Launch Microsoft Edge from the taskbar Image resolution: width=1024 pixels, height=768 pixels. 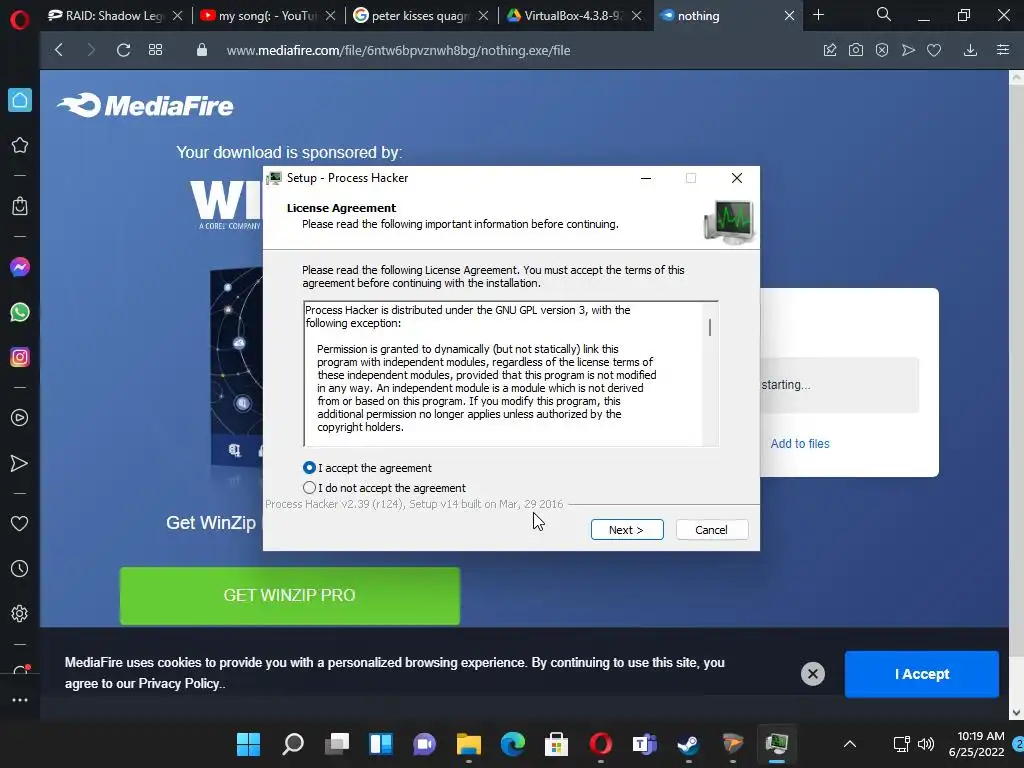pos(513,744)
